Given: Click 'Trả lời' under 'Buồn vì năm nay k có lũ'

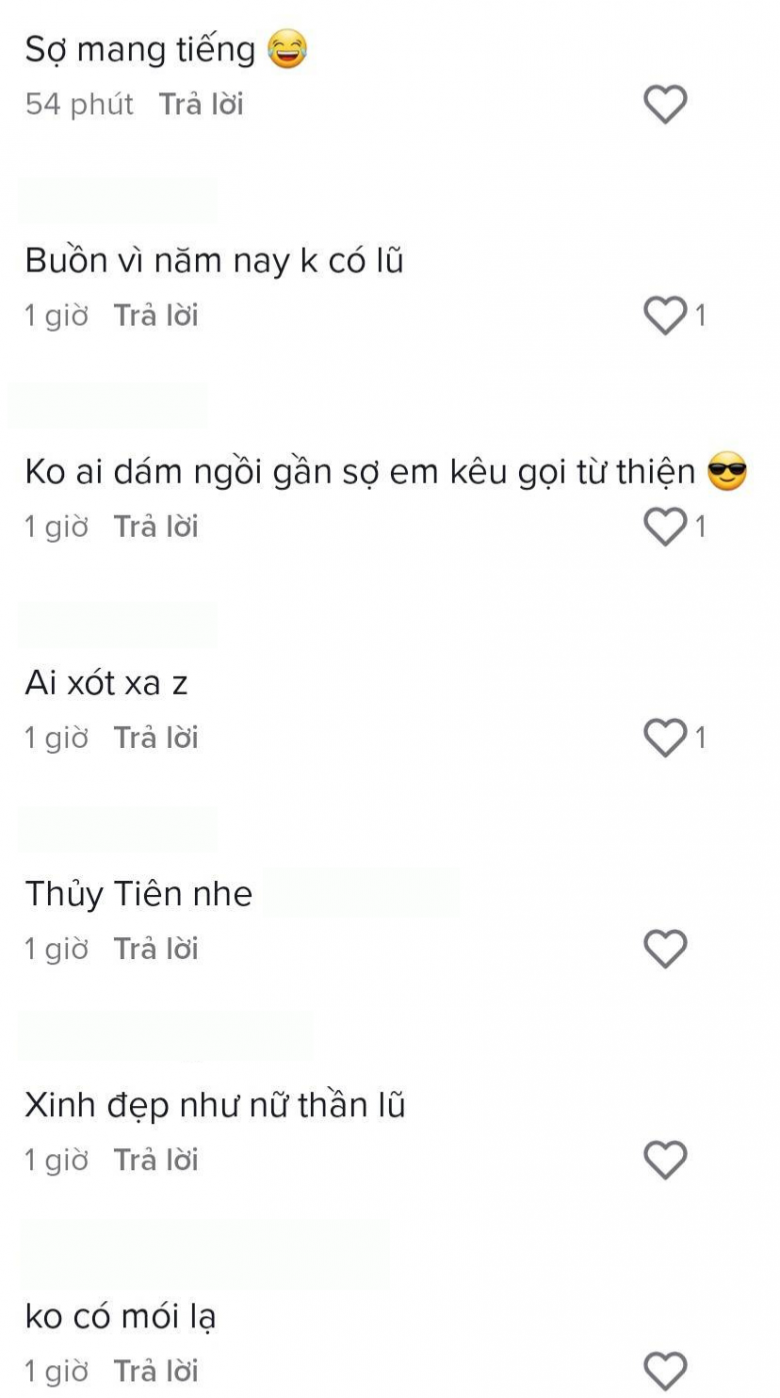Looking at the screenshot, I should point(156,316).
